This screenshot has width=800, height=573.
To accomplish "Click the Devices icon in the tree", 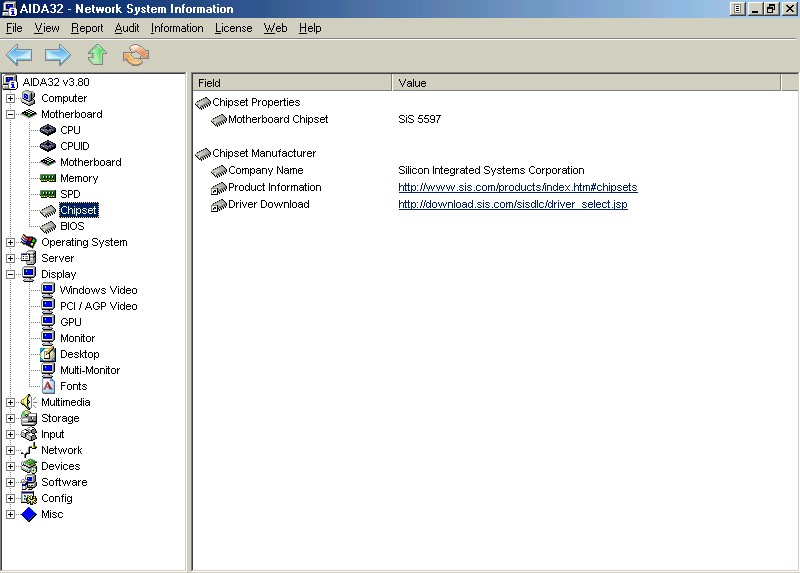I will click(x=29, y=466).
